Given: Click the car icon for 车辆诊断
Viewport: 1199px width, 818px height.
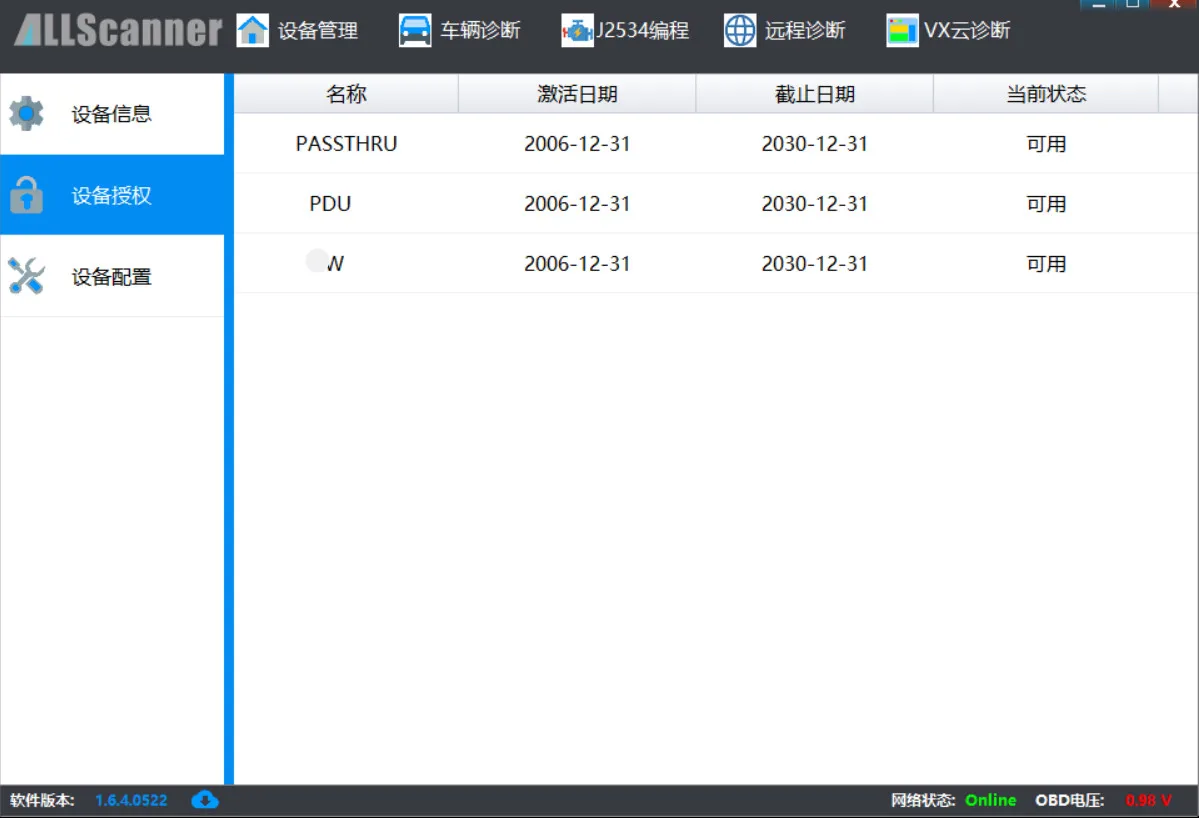Looking at the screenshot, I should click(x=414, y=31).
